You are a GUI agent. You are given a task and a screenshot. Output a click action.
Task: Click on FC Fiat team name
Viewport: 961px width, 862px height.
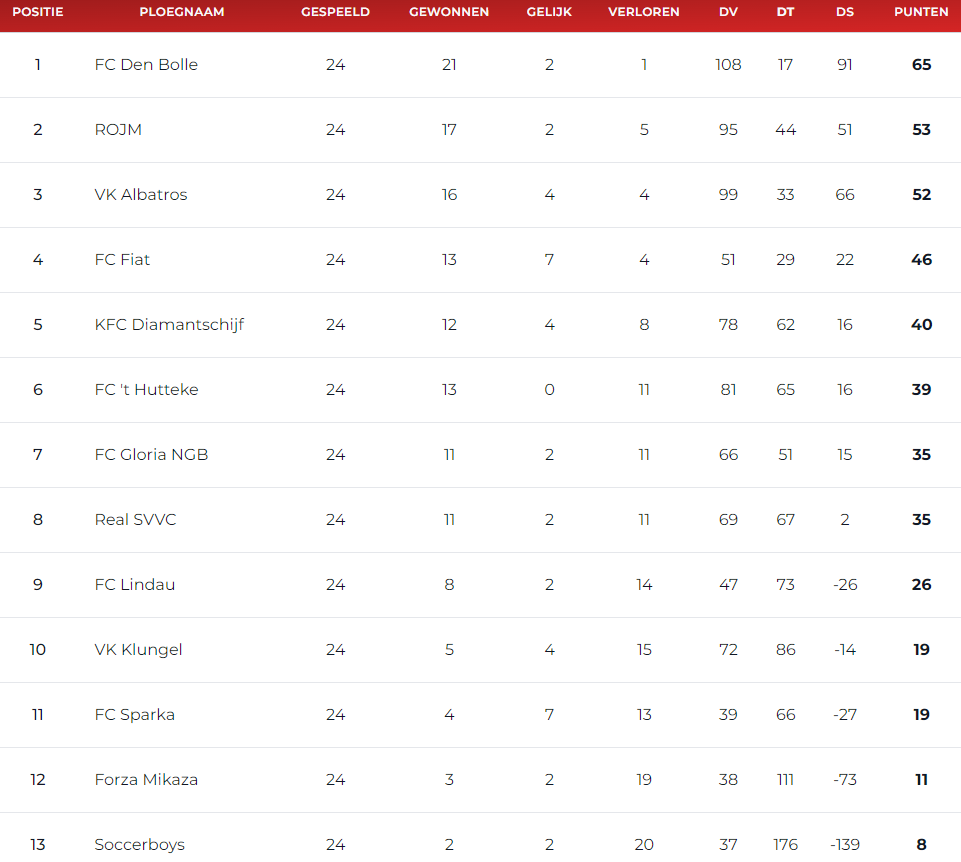[122, 259]
